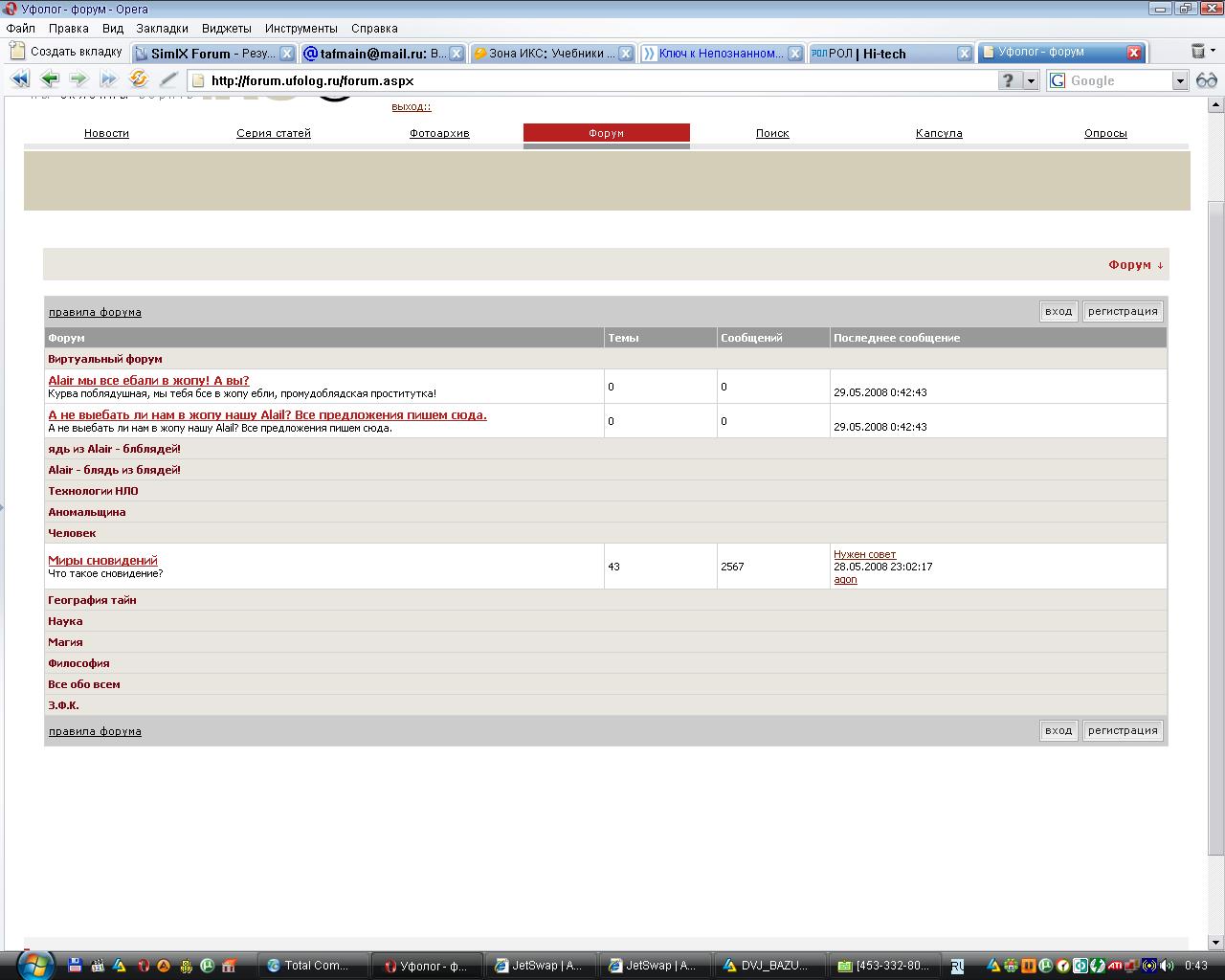Open the address bar question mark dropdown
The height and width of the screenshot is (980, 1225).
click(1031, 81)
